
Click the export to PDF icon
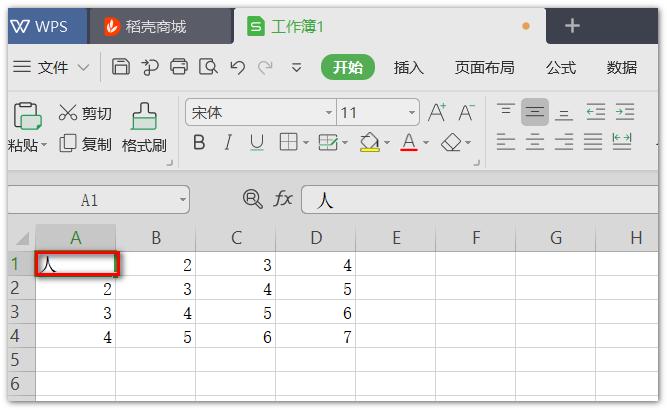click(150, 67)
